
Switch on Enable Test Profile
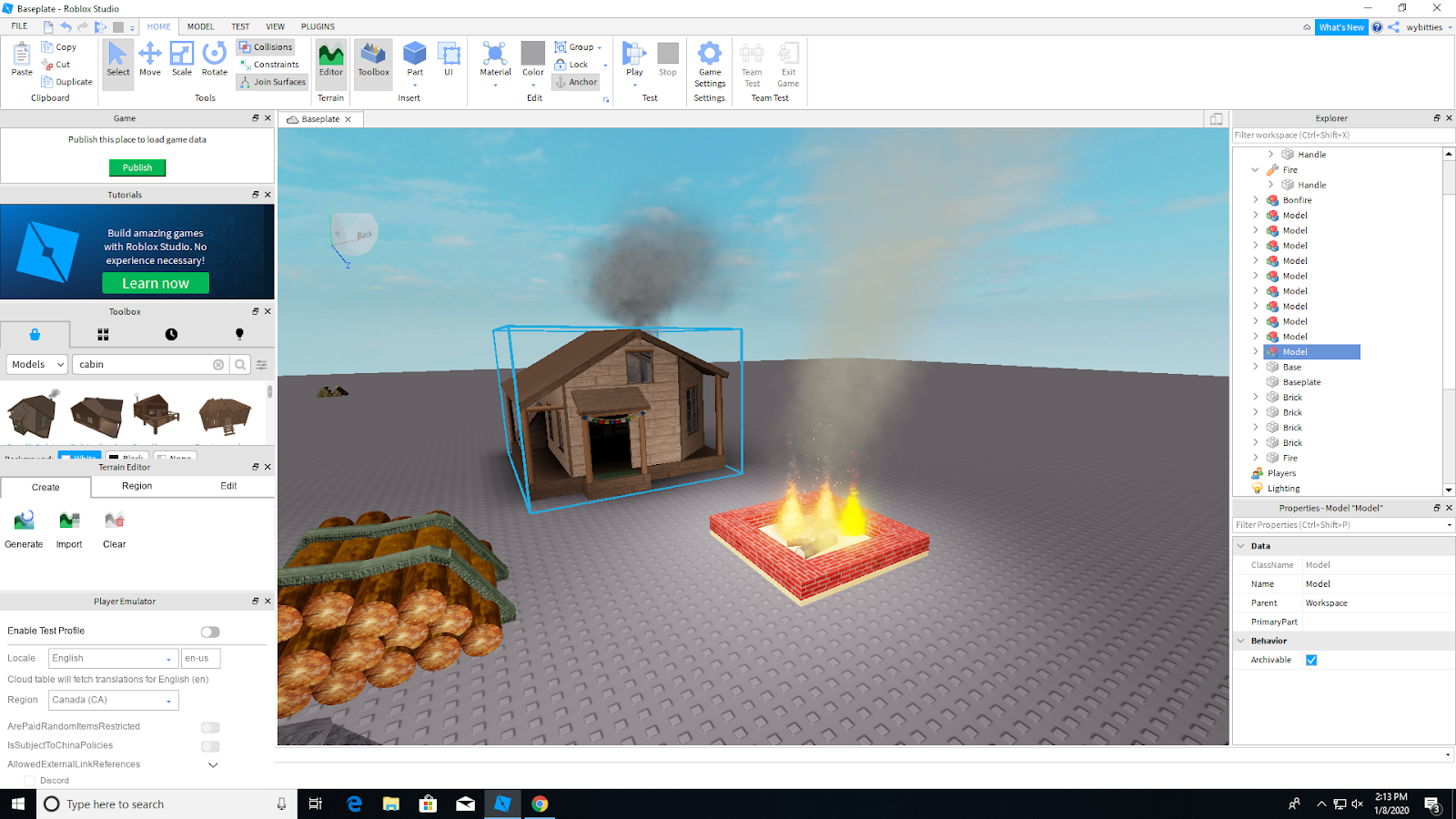[x=210, y=632]
